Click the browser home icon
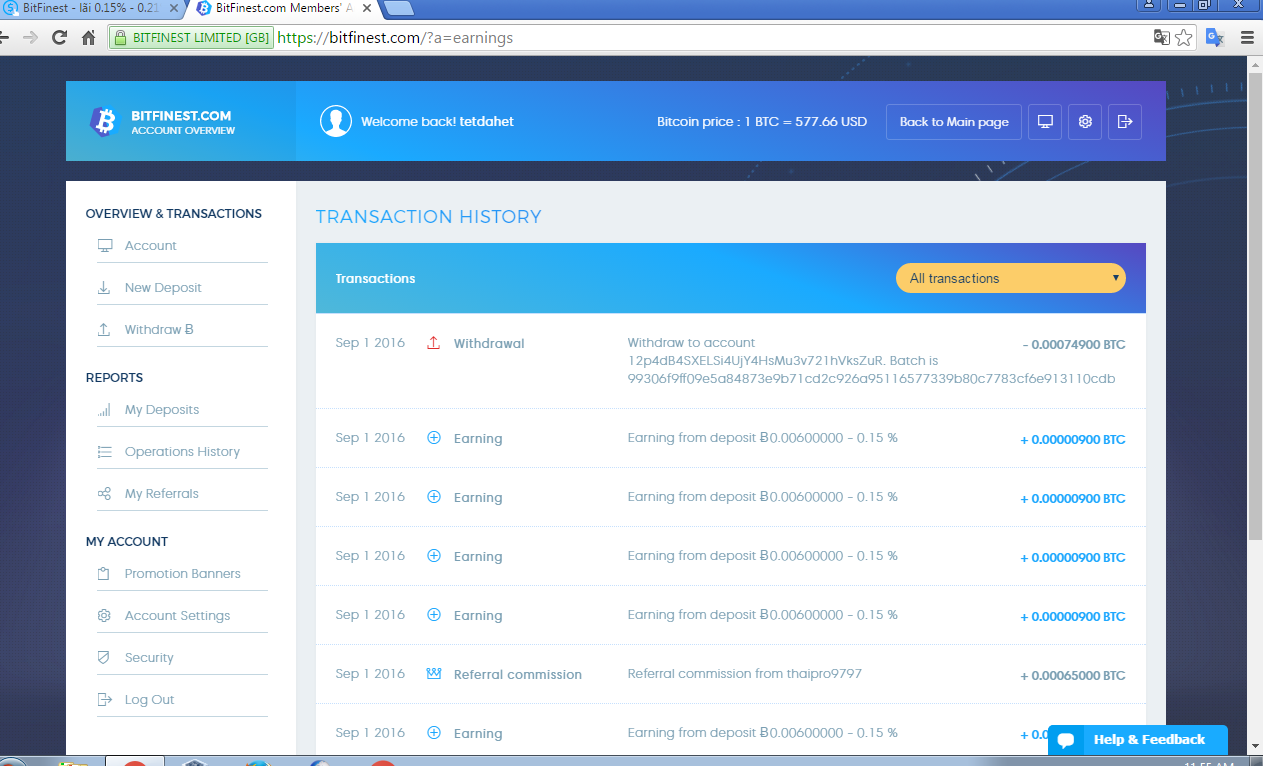The width and height of the screenshot is (1263, 766). click(x=88, y=38)
